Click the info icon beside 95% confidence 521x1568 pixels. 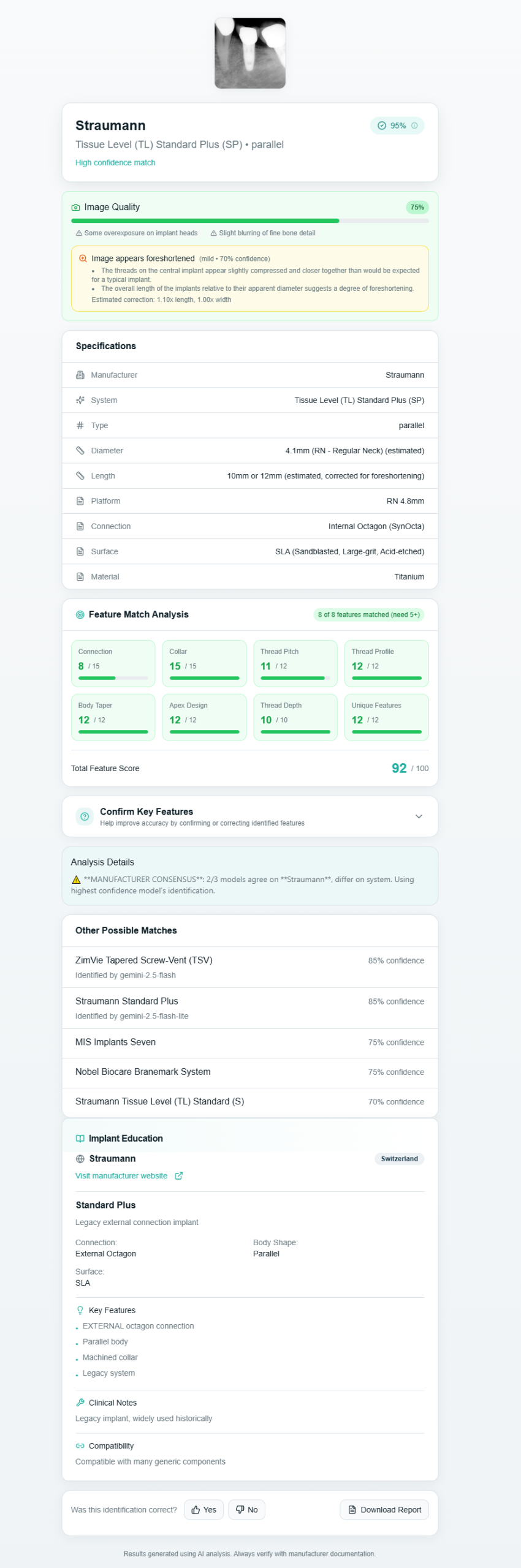coord(414,126)
